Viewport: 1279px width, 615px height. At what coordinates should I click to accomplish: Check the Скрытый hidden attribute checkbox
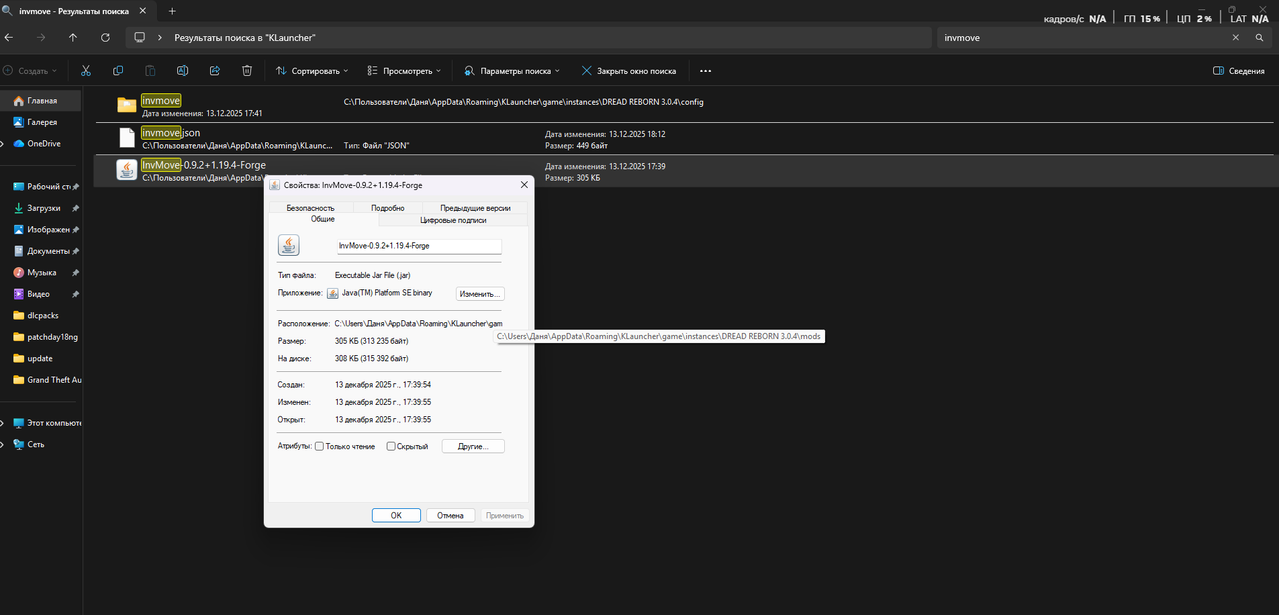(391, 446)
